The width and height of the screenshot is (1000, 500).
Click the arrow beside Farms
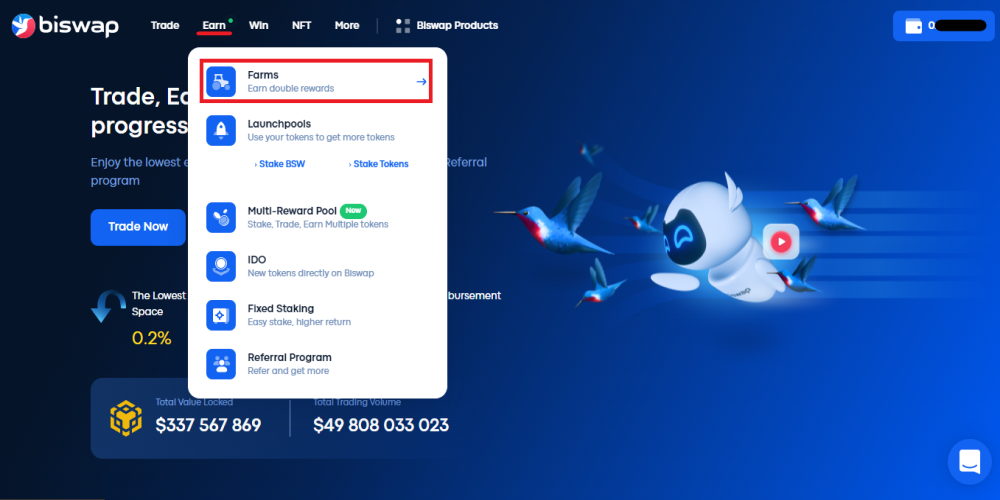click(x=422, y=82)
